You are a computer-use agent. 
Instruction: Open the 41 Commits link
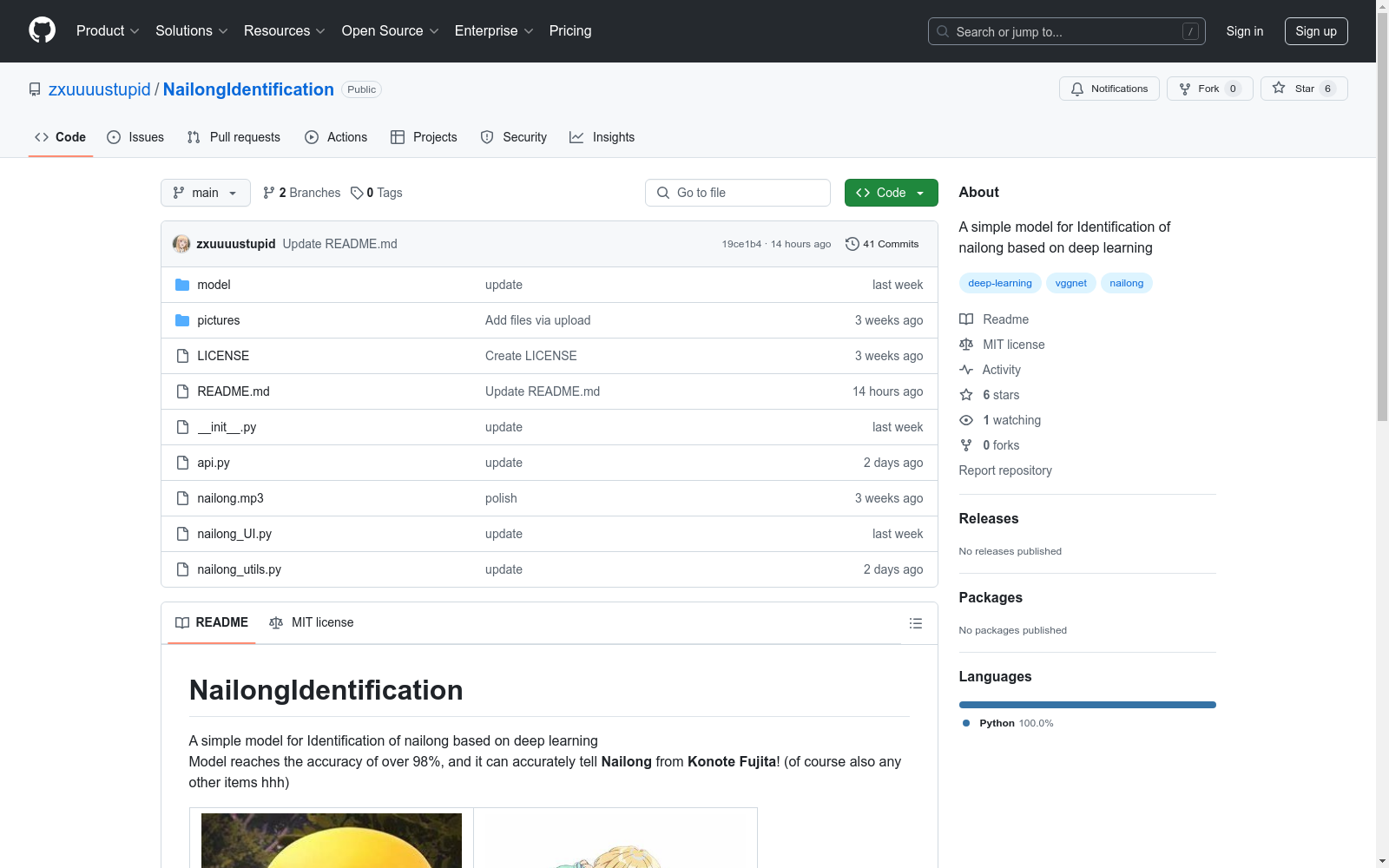point(882,244)
